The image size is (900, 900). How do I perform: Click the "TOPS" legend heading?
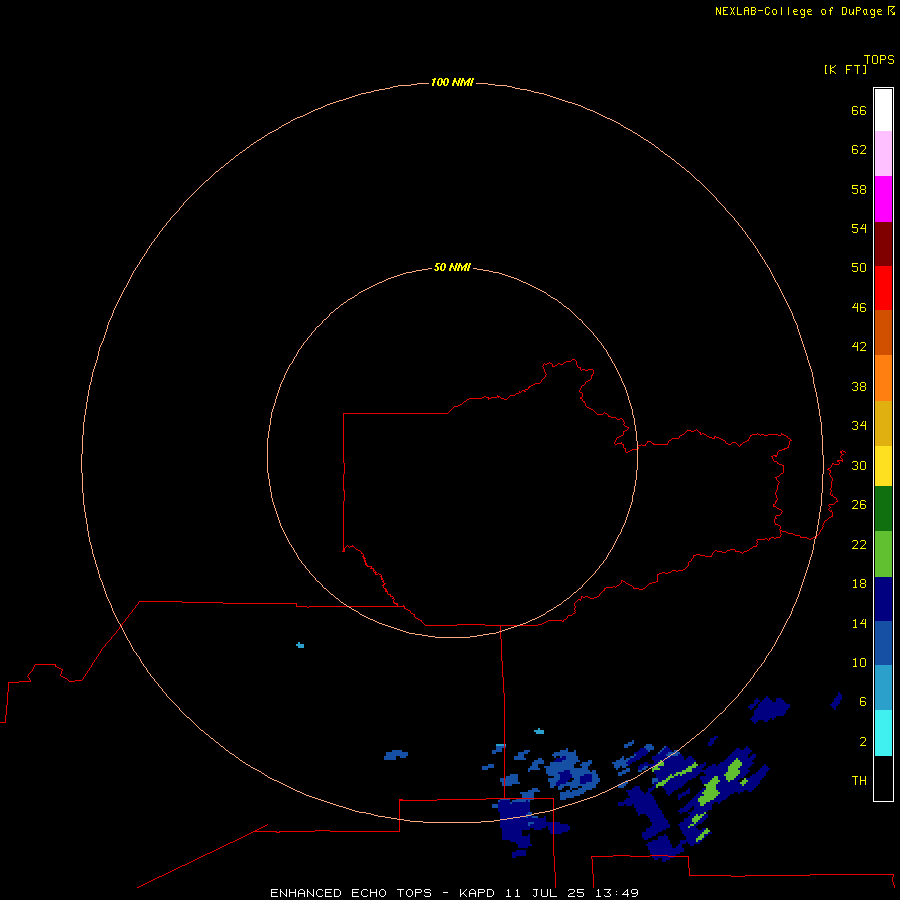pos(879,59)
